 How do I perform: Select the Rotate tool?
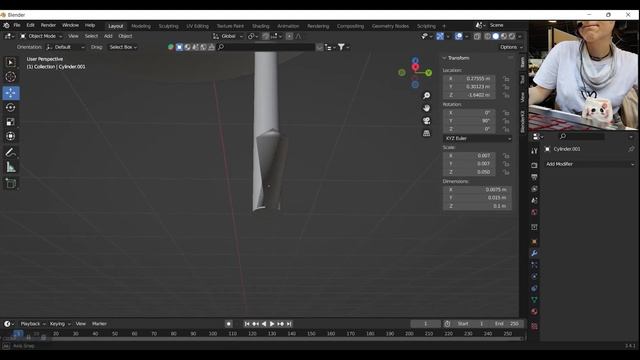click(x=11, y=107)
